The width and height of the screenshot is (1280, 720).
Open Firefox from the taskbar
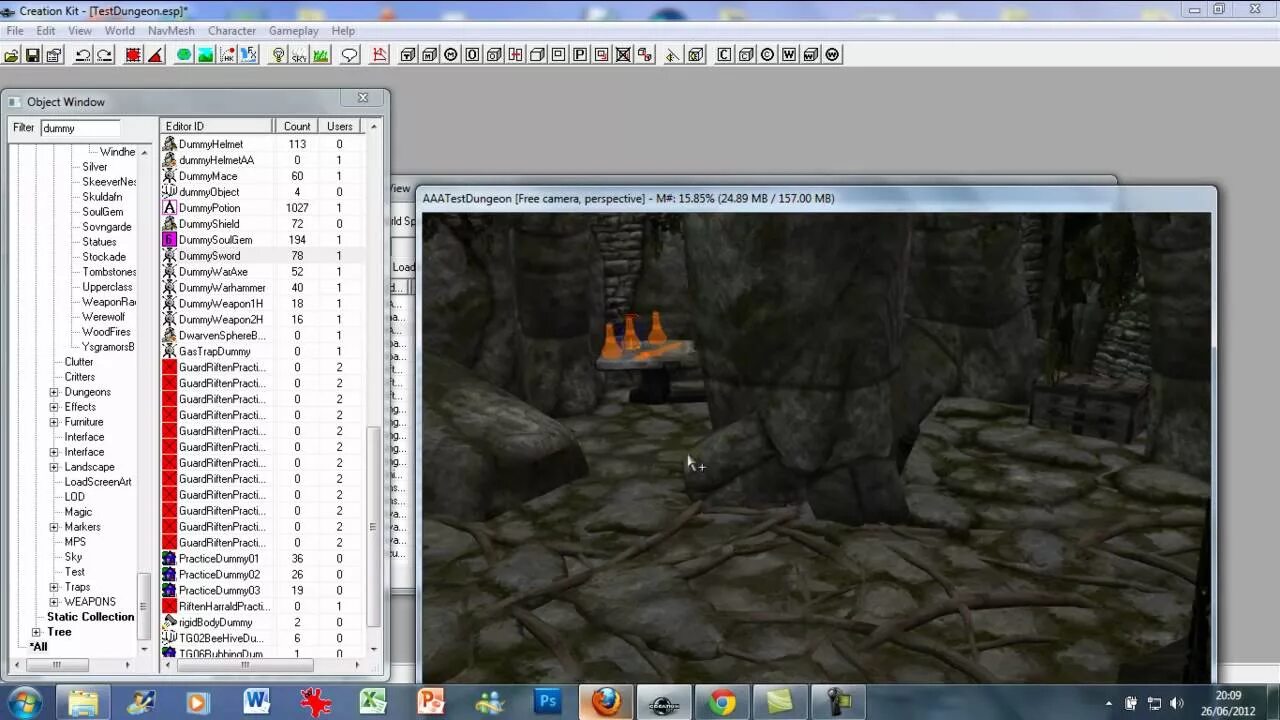(605, 702)
